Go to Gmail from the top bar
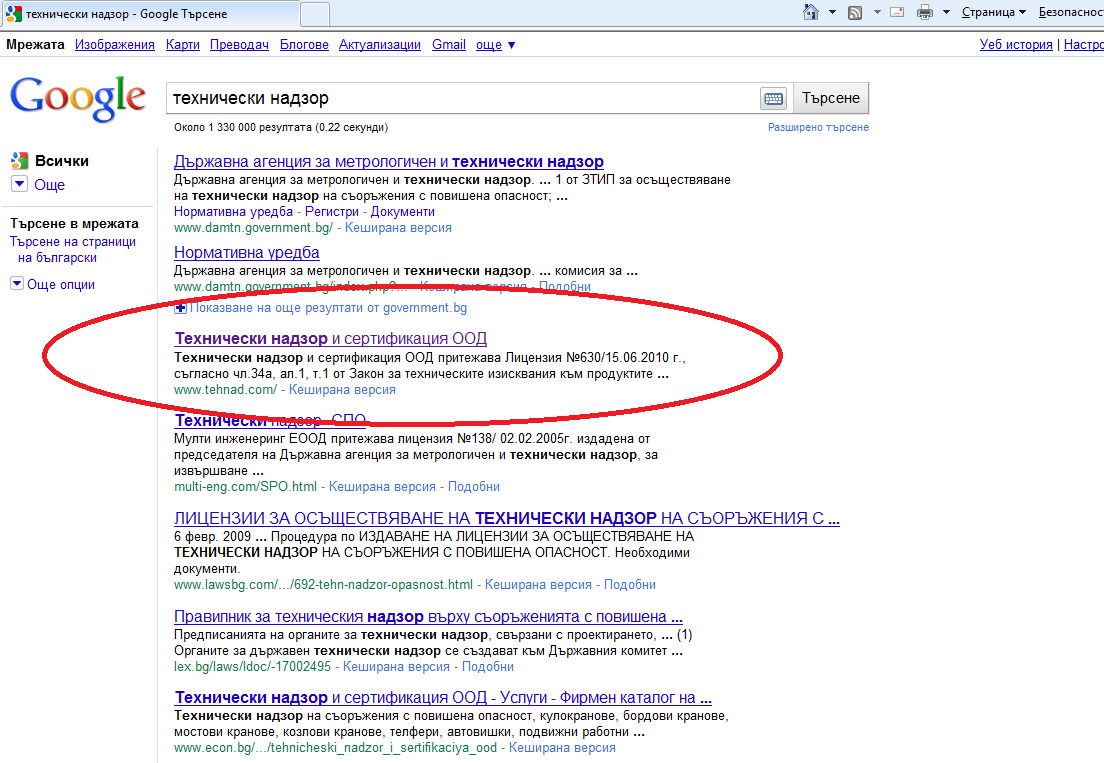 point(448,44)
